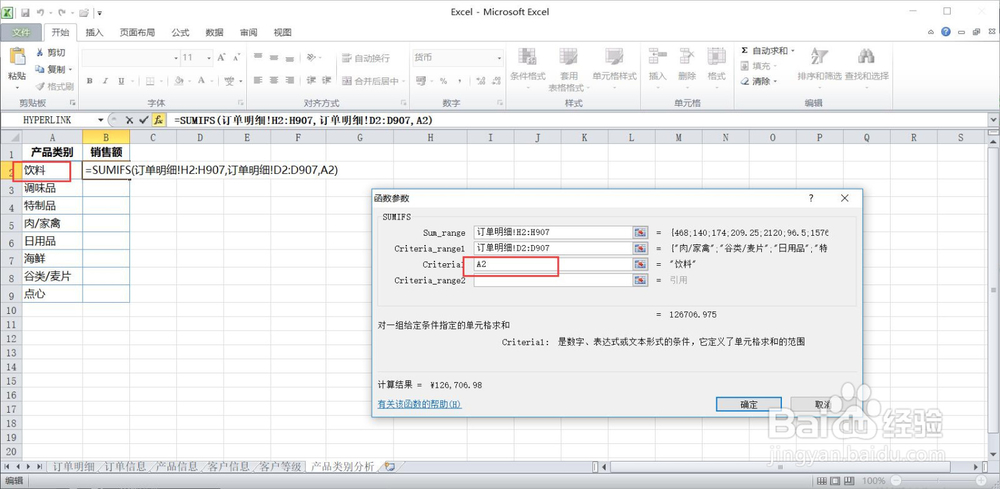Open 有关该函数的帮助 link
This screenshot has height=489, width=1000.
[419, 404]
